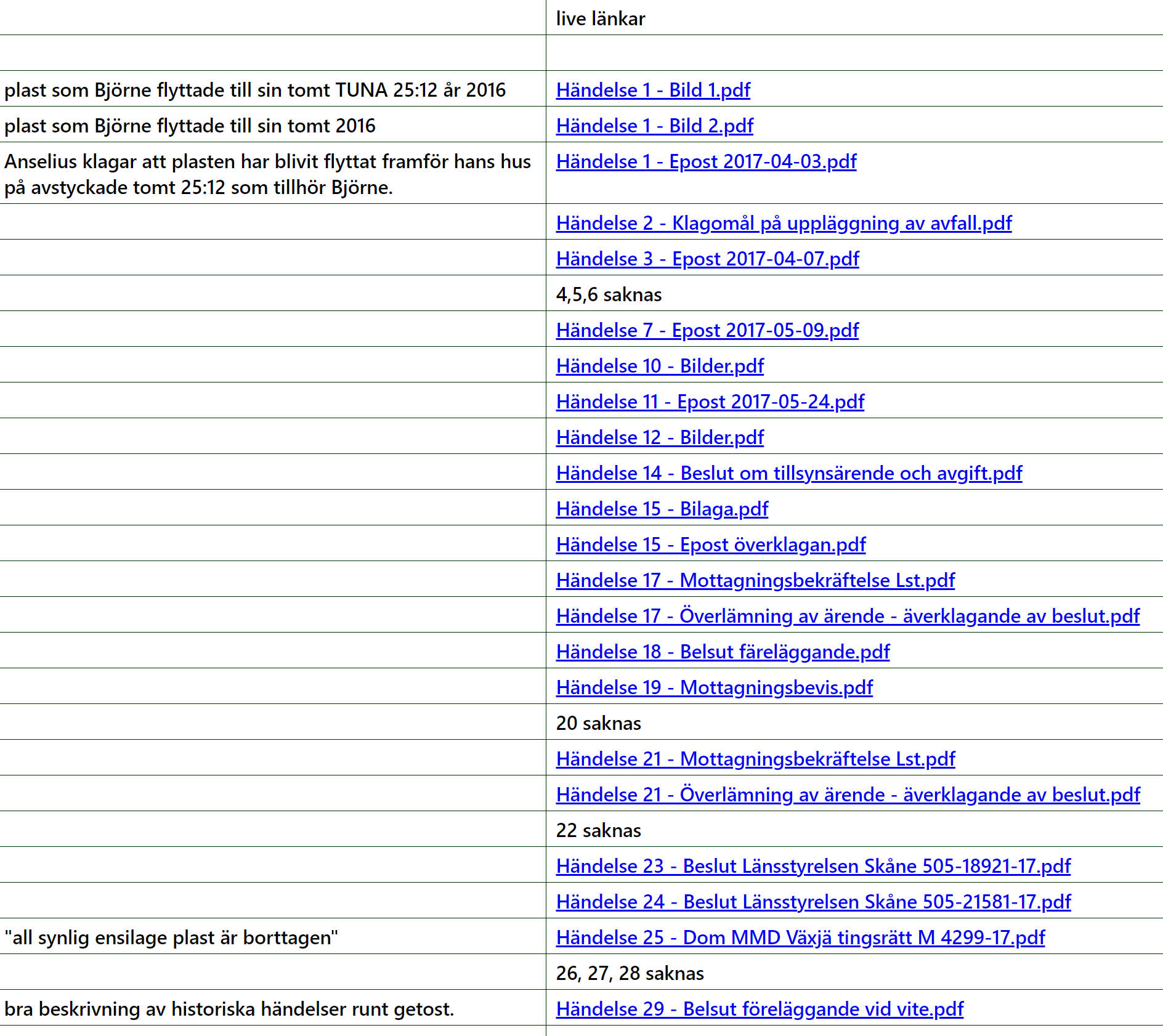1163x1036 pixels.
Task: Select the '20 saknas' cell
Action: point(854,722)
